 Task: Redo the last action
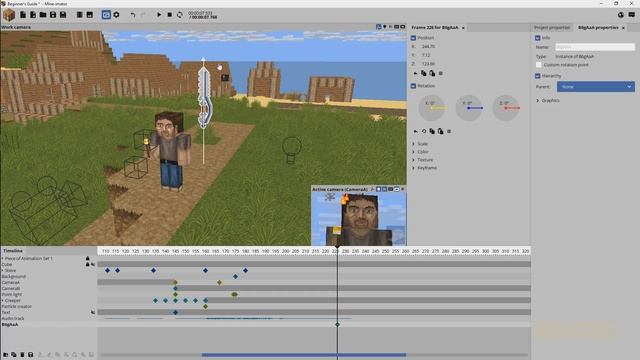point(143,15)
